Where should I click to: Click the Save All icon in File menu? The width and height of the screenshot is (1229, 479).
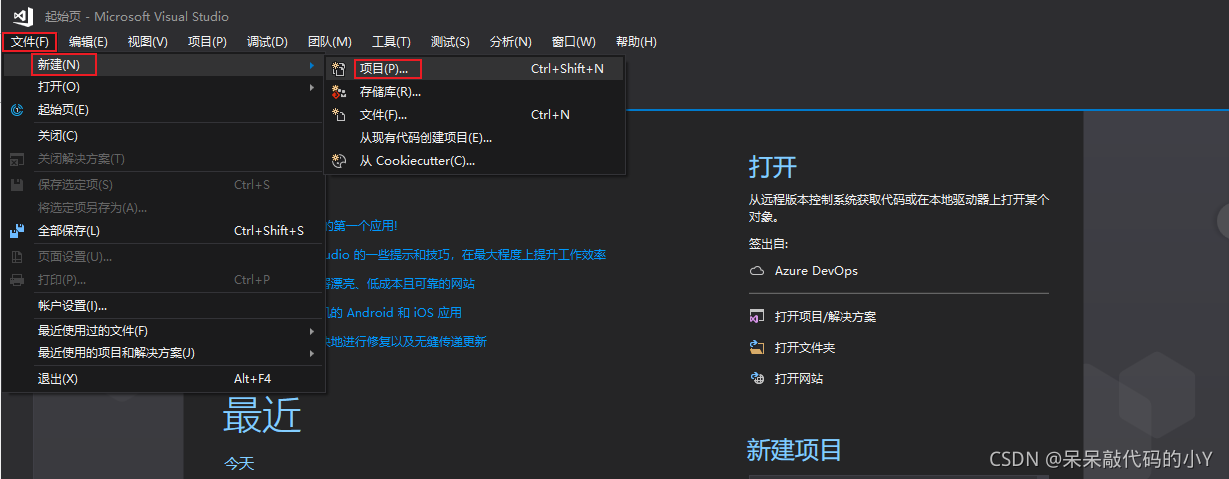click(x=17, y=231)
